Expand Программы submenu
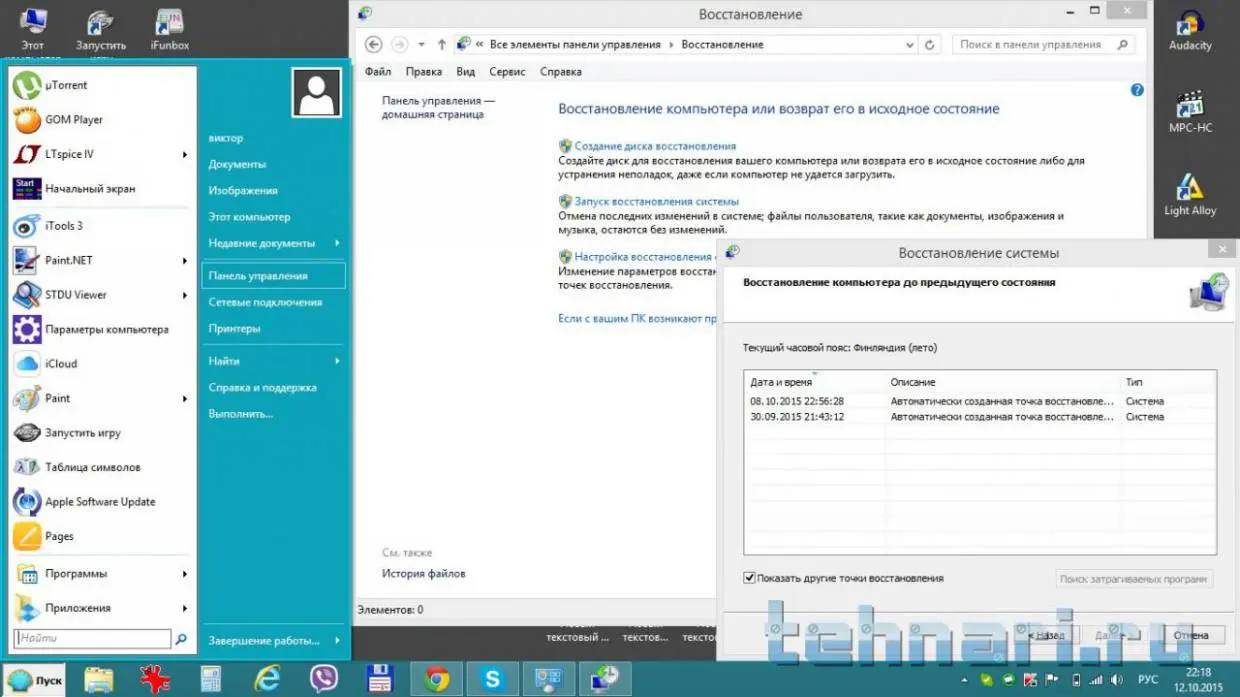This screenshot has width=1240, height=697. pos(103,574)
